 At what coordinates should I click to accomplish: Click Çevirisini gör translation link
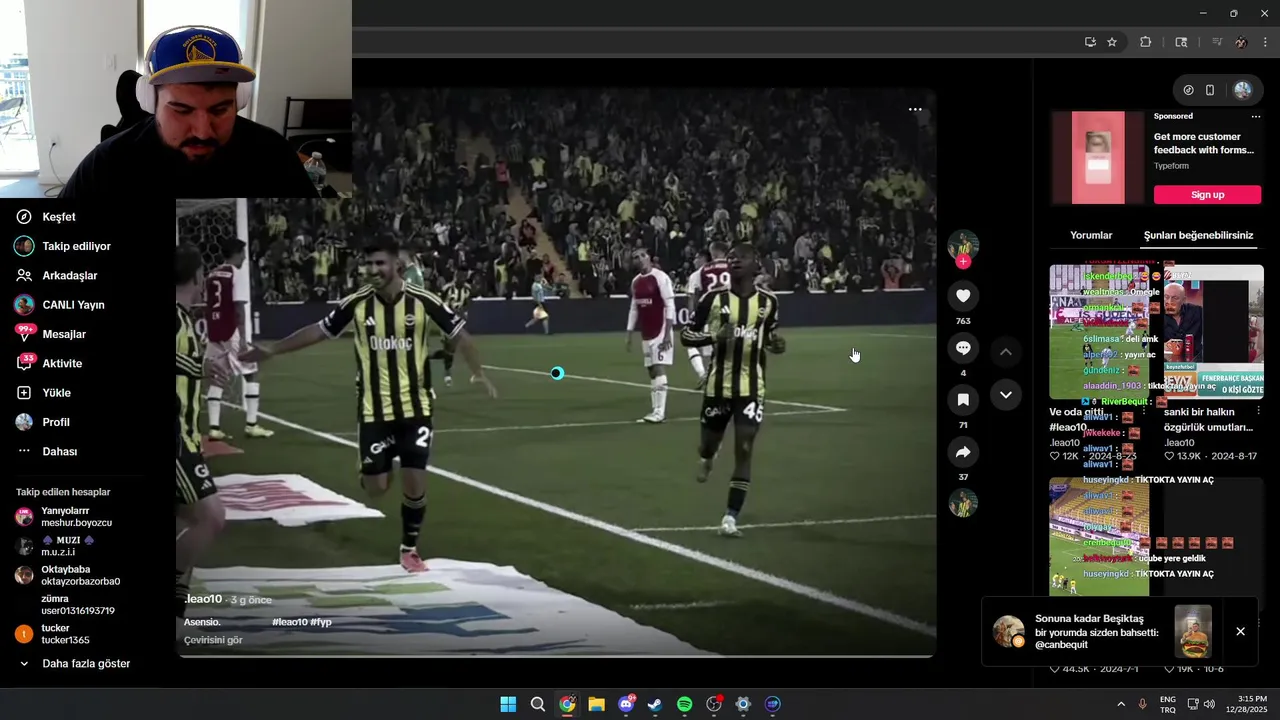pyautogui.click(x=213, y=641)
